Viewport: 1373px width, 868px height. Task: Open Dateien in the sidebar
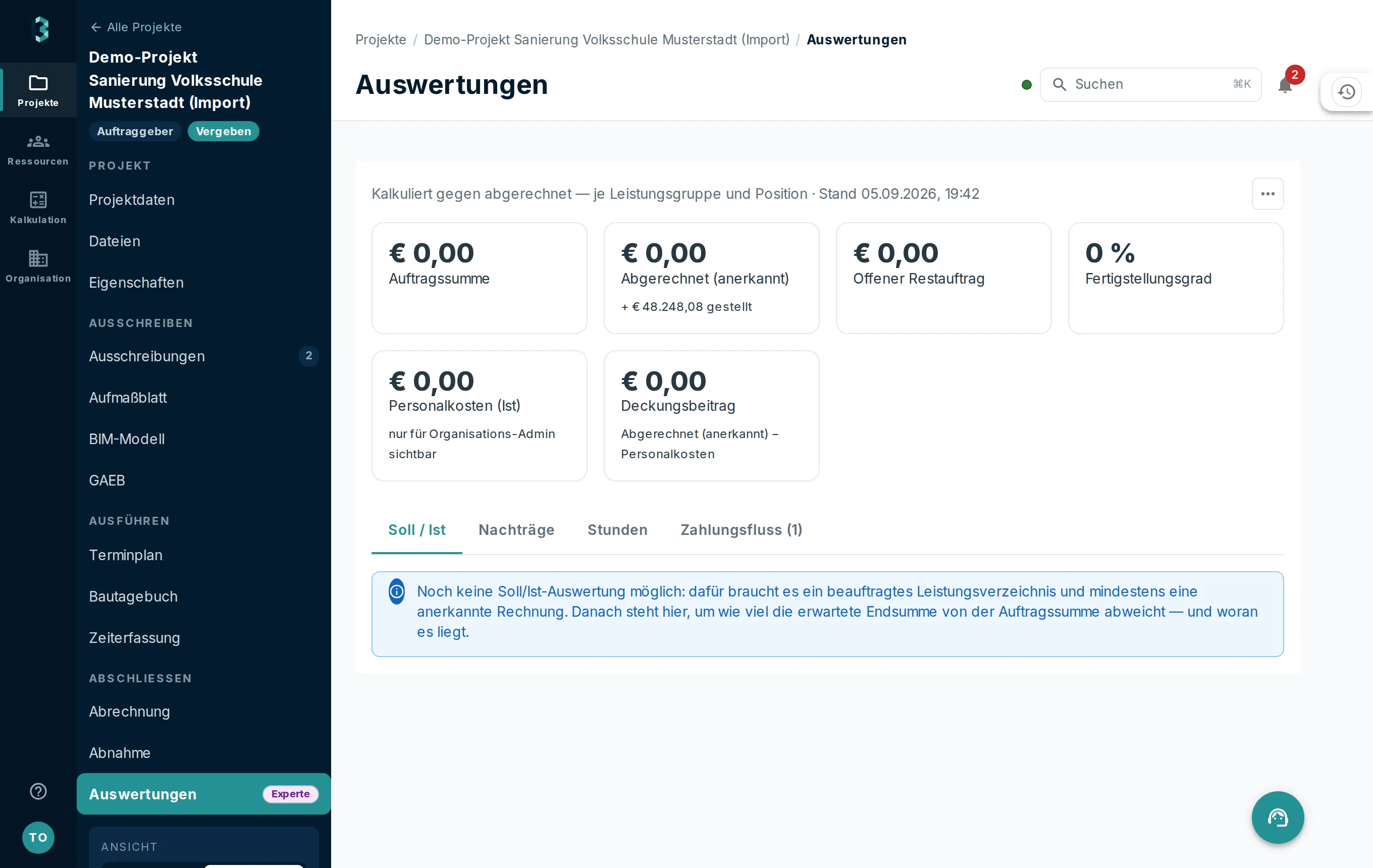point(203,241)
